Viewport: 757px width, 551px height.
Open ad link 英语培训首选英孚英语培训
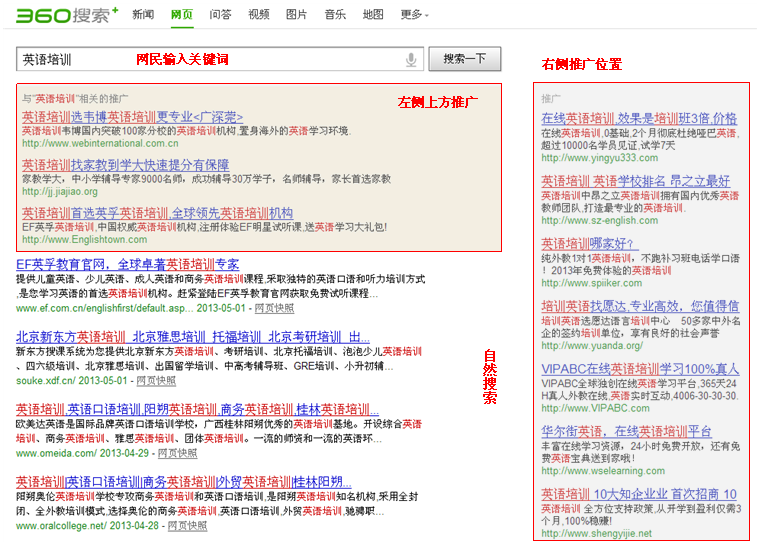click(x=157, y=213)
